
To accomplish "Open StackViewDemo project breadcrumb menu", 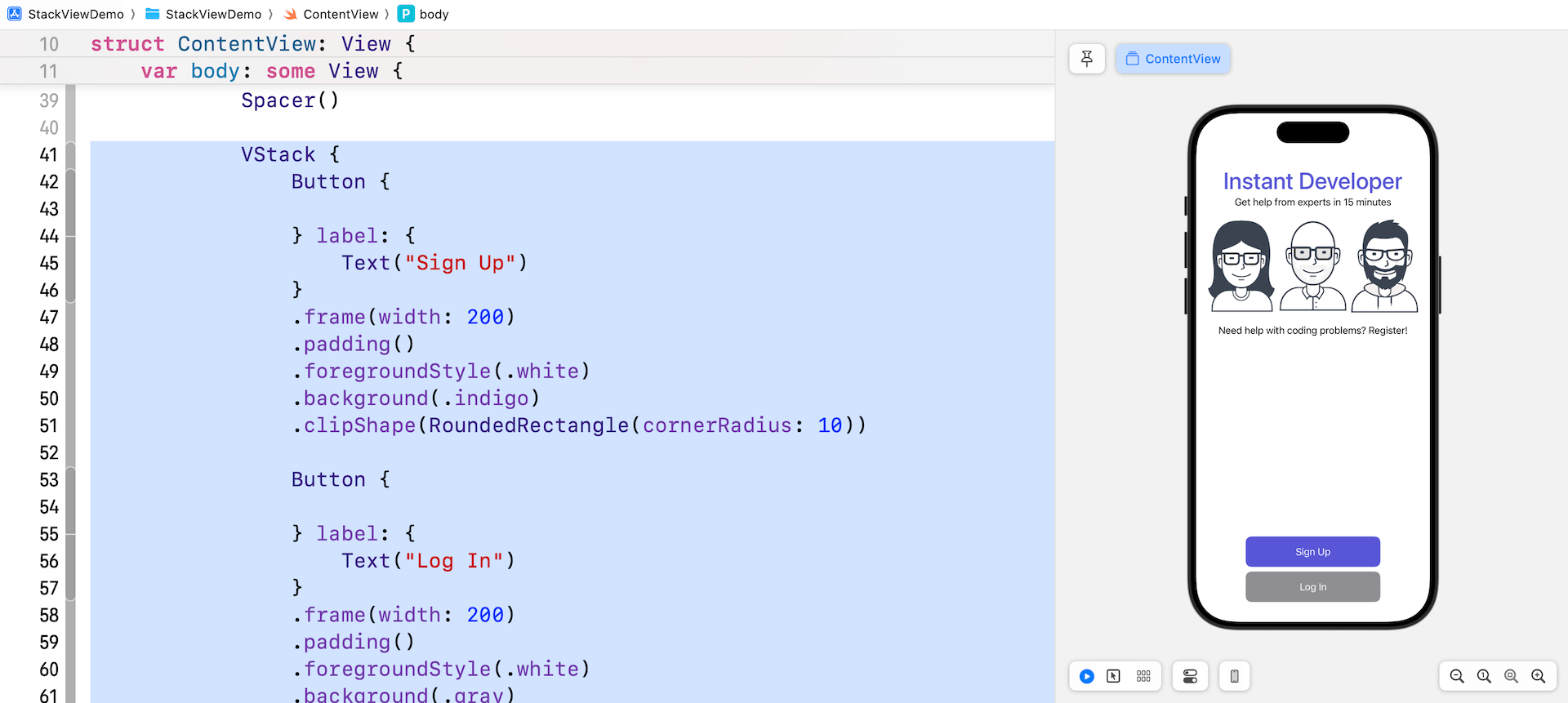I will (75, 14).
